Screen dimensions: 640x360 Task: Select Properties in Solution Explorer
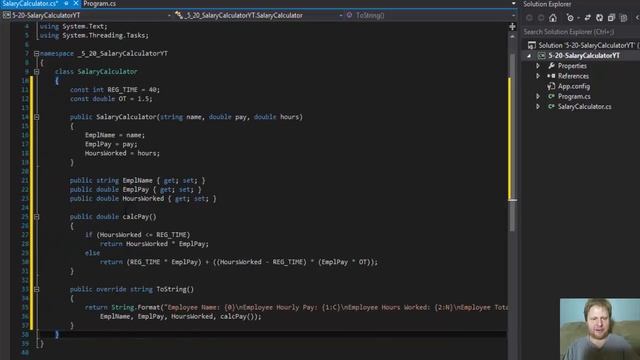(572, 66)
